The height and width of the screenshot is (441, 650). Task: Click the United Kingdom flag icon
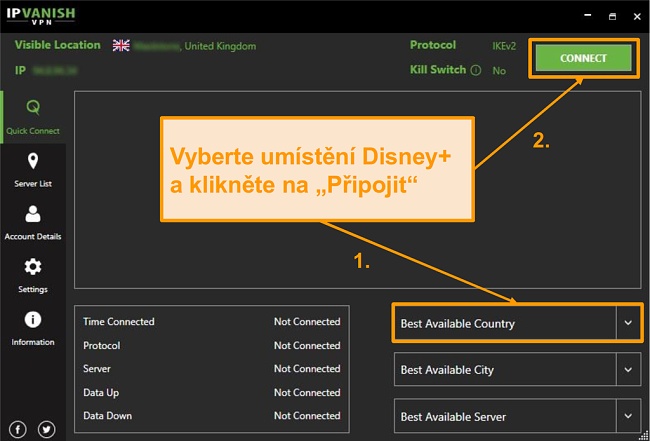pos(121,46)
